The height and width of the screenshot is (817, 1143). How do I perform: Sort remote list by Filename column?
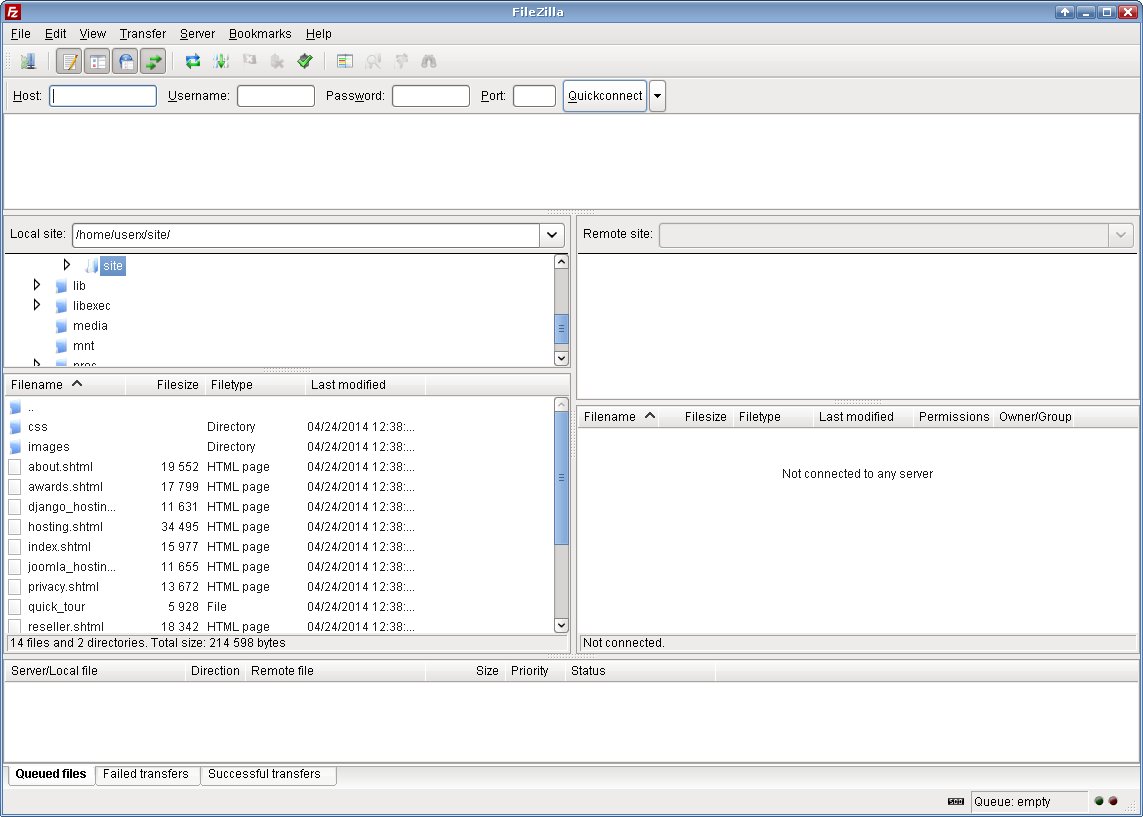pyautogui.click(x=619, y=417)
